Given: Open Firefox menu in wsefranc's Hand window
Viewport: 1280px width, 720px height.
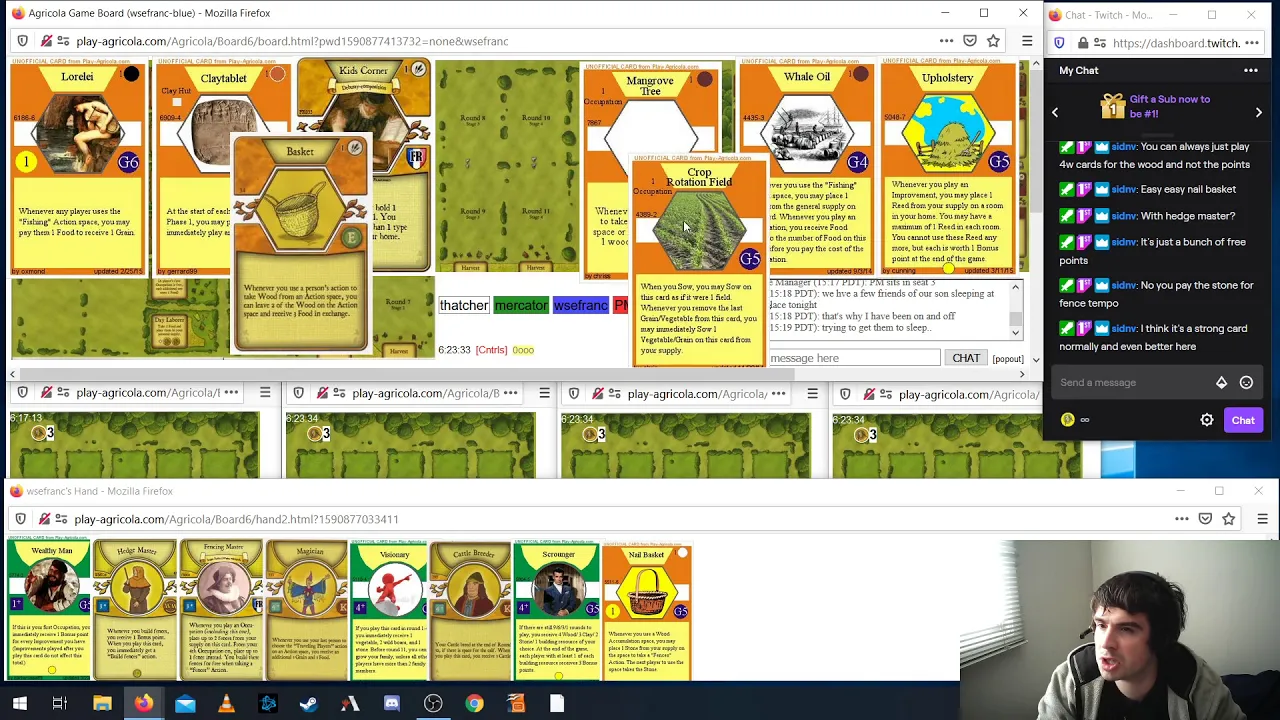Looking at the screenshot, I should coord(1262,519).
